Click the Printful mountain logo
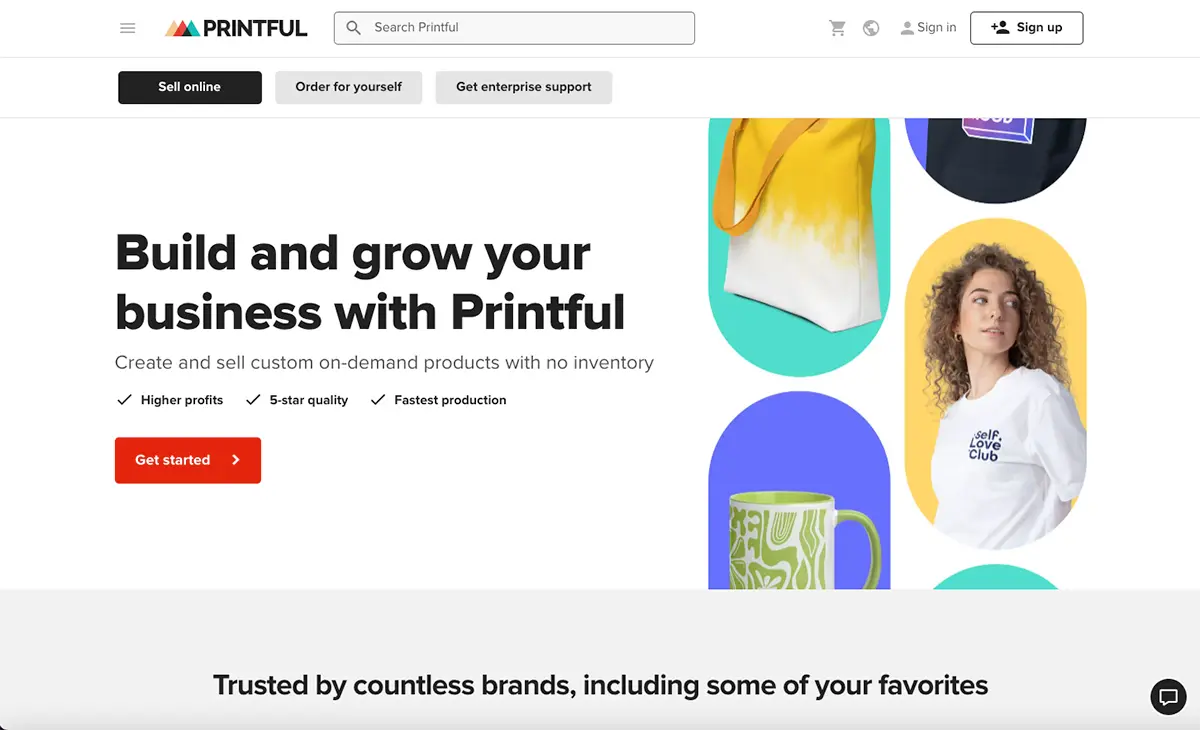The image size is (1200, 730). [182, 28]
